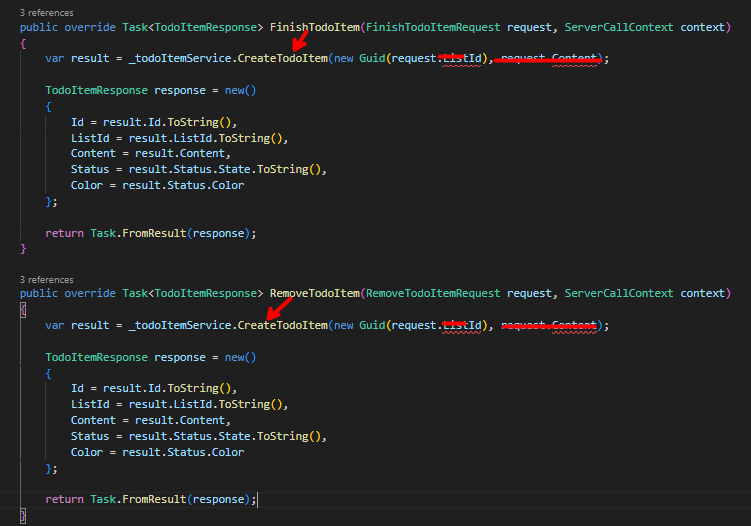Click the FinishTodoItem method name
751x526 pixels.
[315, 27]
